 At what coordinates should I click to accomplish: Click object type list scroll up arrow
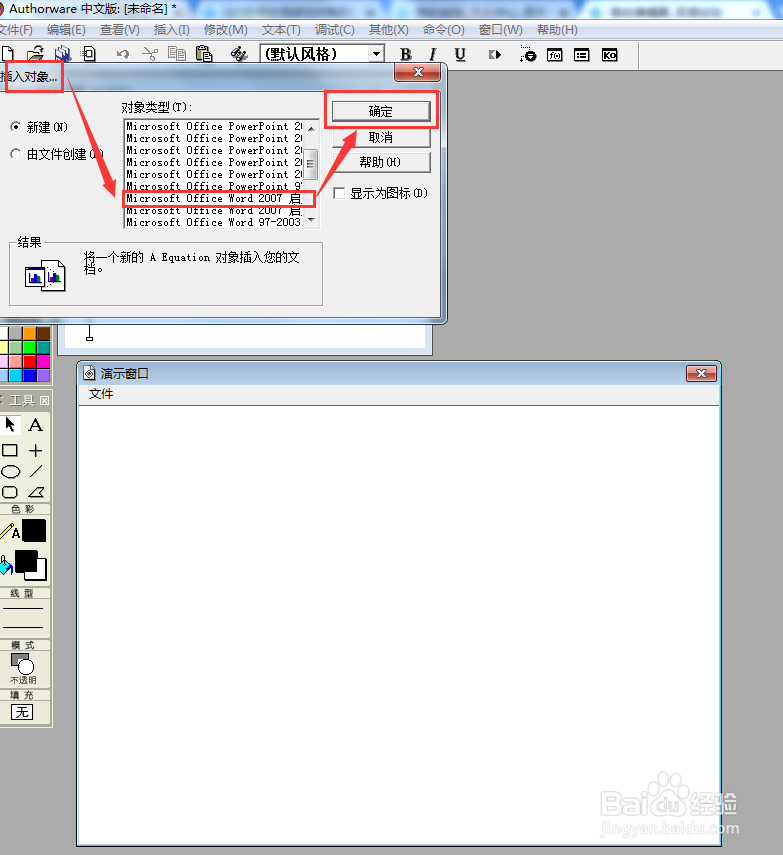pos(311,128)
